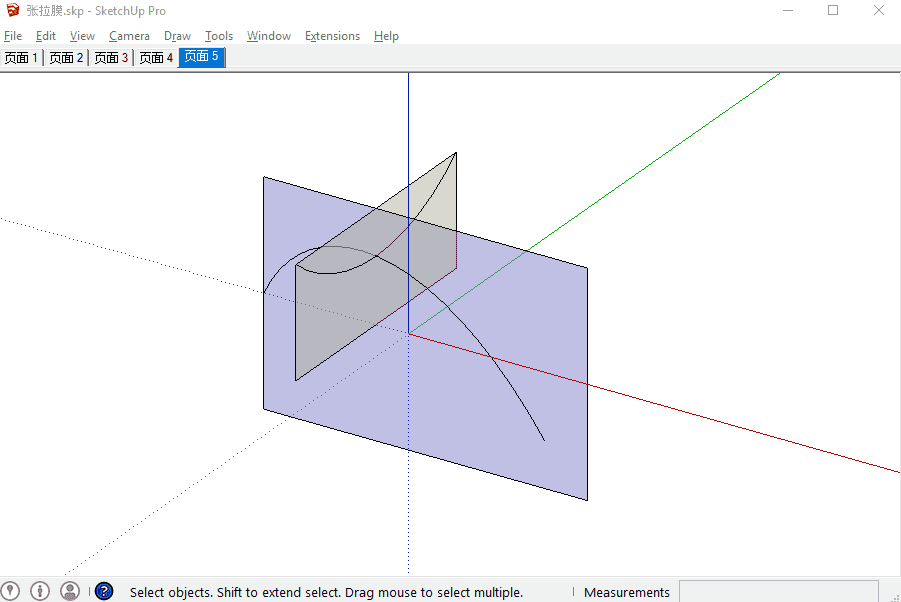Open the Draw menu
Viewport: 901px width, 602px height.
tap(177, 36)
